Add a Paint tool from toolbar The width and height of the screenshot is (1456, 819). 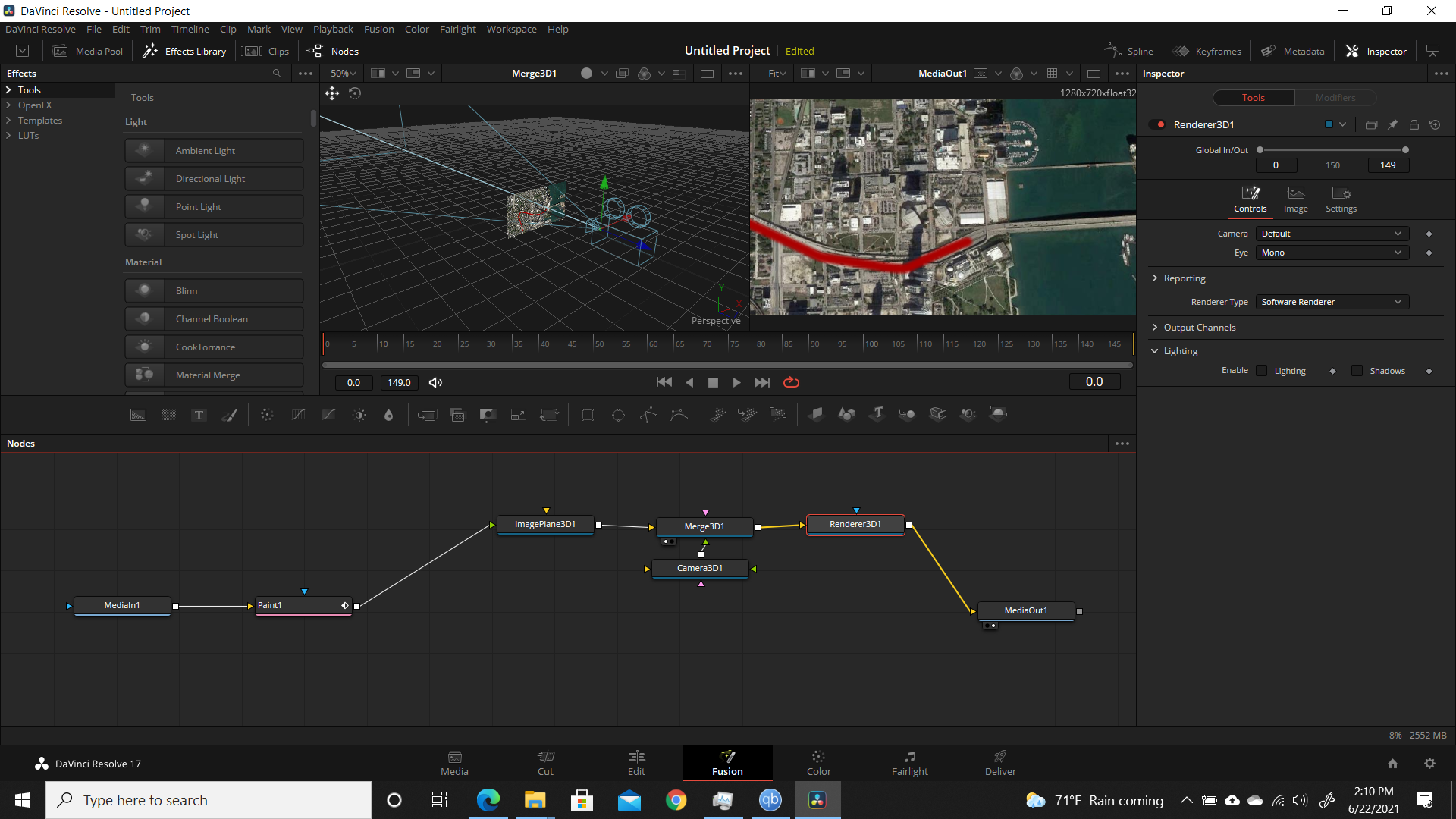229,415
